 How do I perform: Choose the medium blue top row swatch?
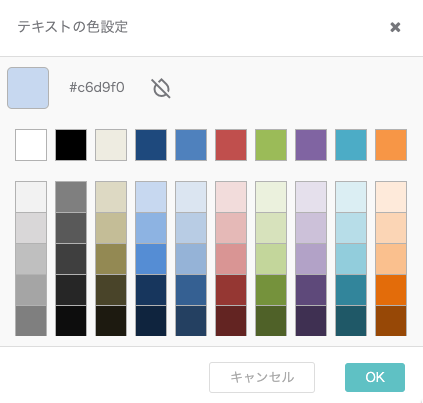(x=191, y=145)
